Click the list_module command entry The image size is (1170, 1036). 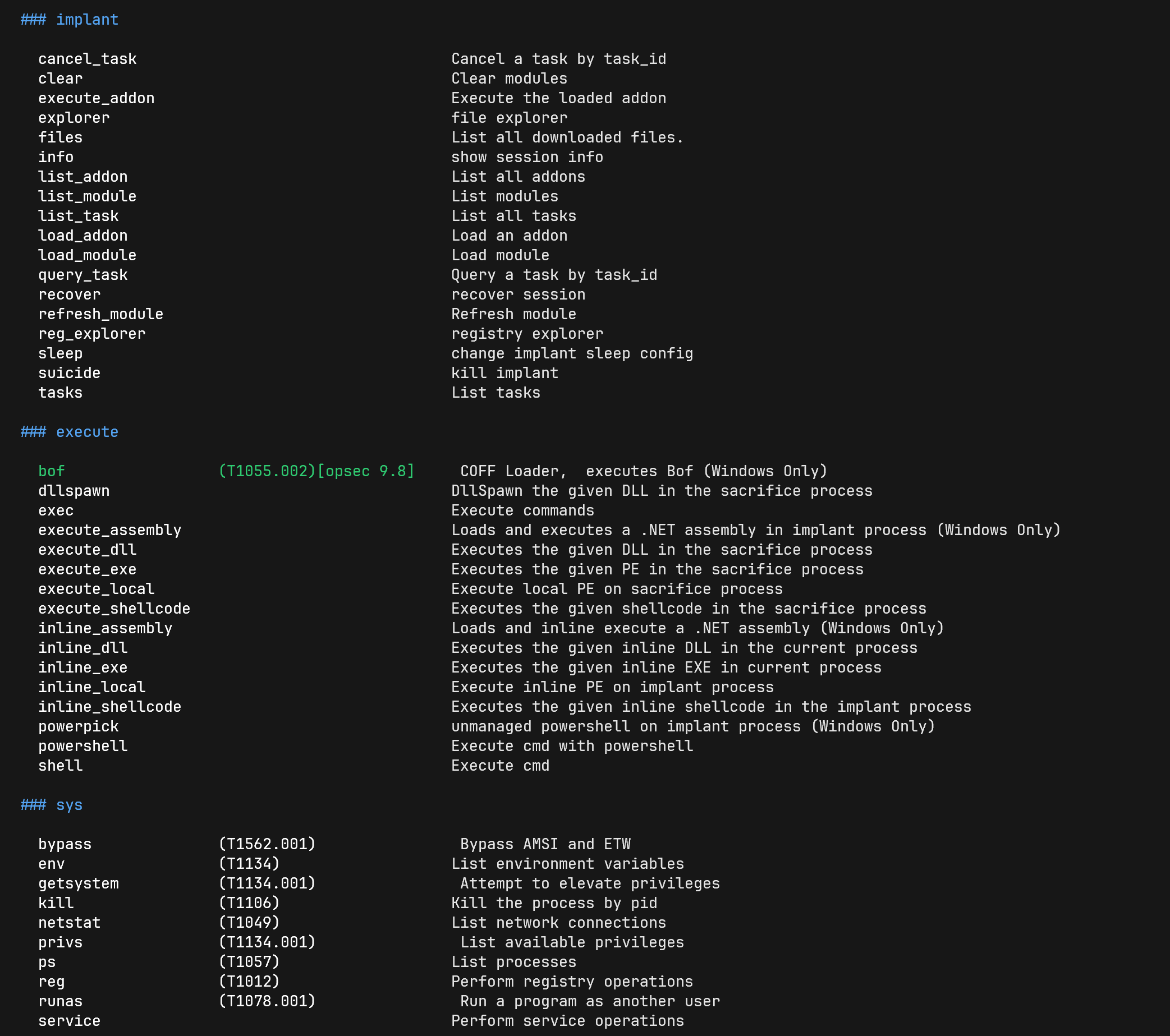[87, 196]
